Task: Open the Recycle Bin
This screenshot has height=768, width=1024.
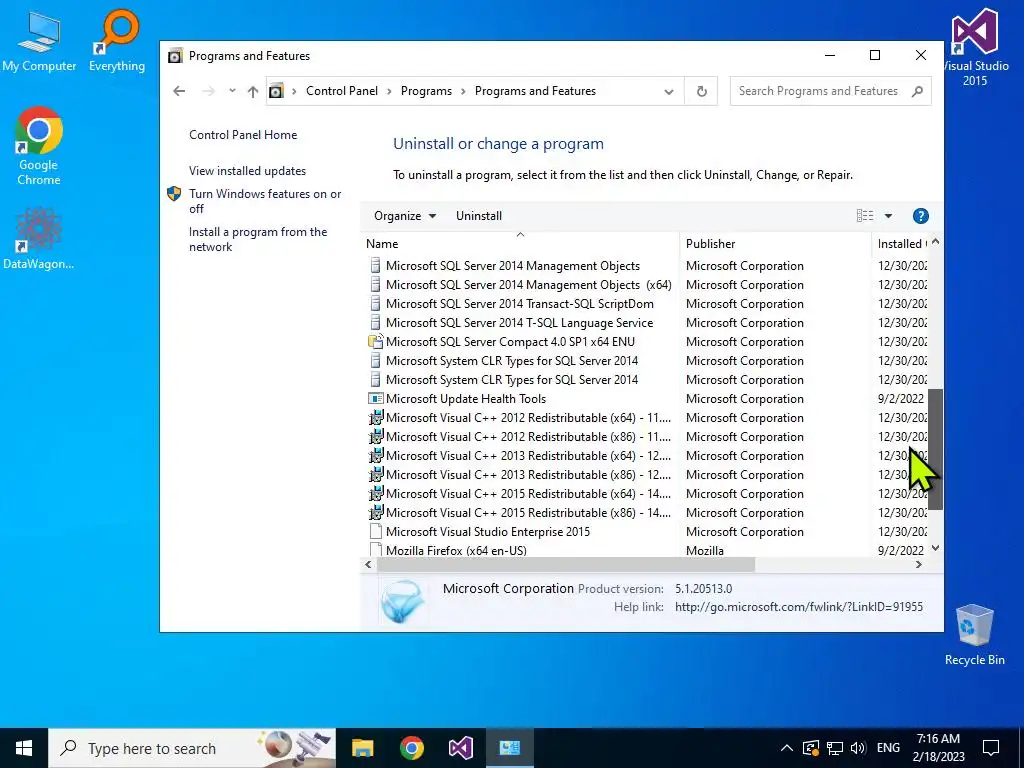Action: coord(974,635)
